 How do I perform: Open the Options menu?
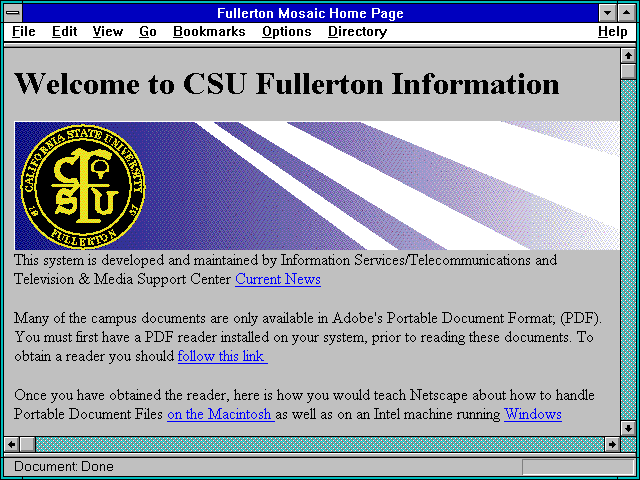click(x=287, y=32)
